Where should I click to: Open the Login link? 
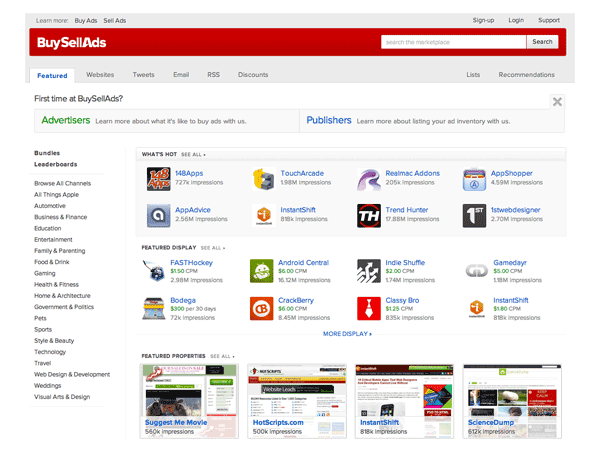[516, 20]
